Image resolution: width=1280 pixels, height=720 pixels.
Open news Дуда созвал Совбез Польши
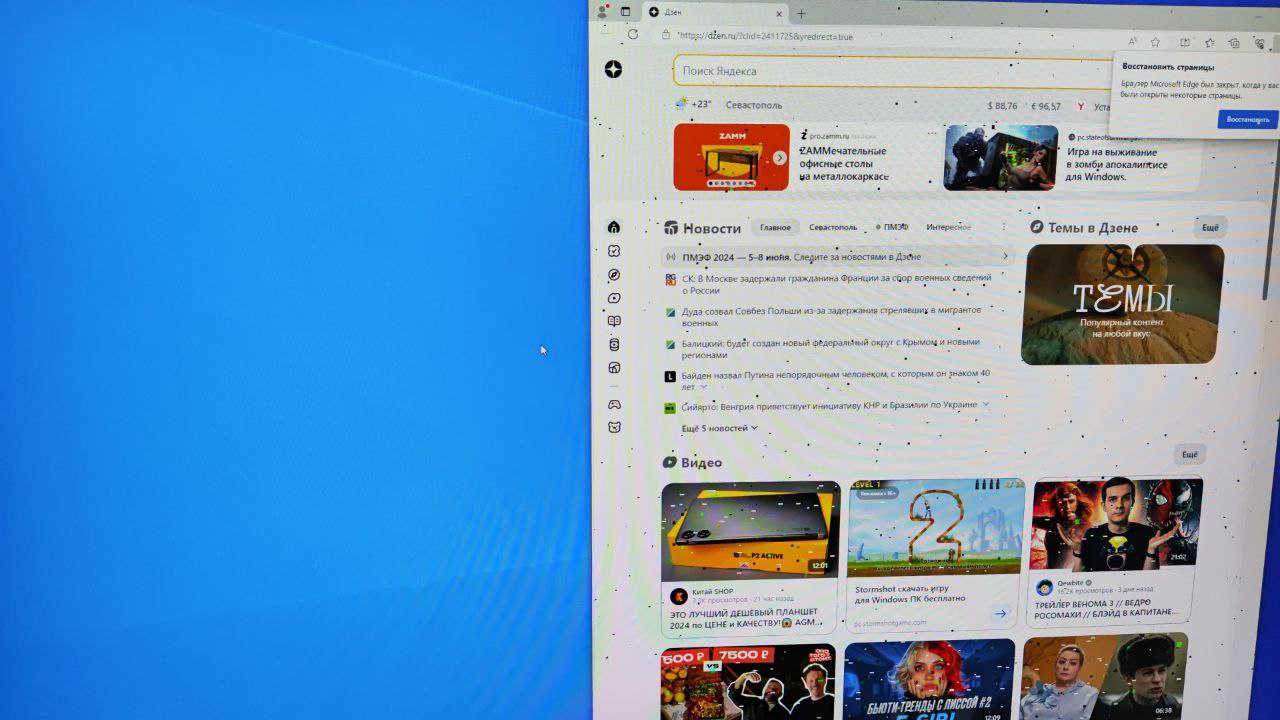831,316
